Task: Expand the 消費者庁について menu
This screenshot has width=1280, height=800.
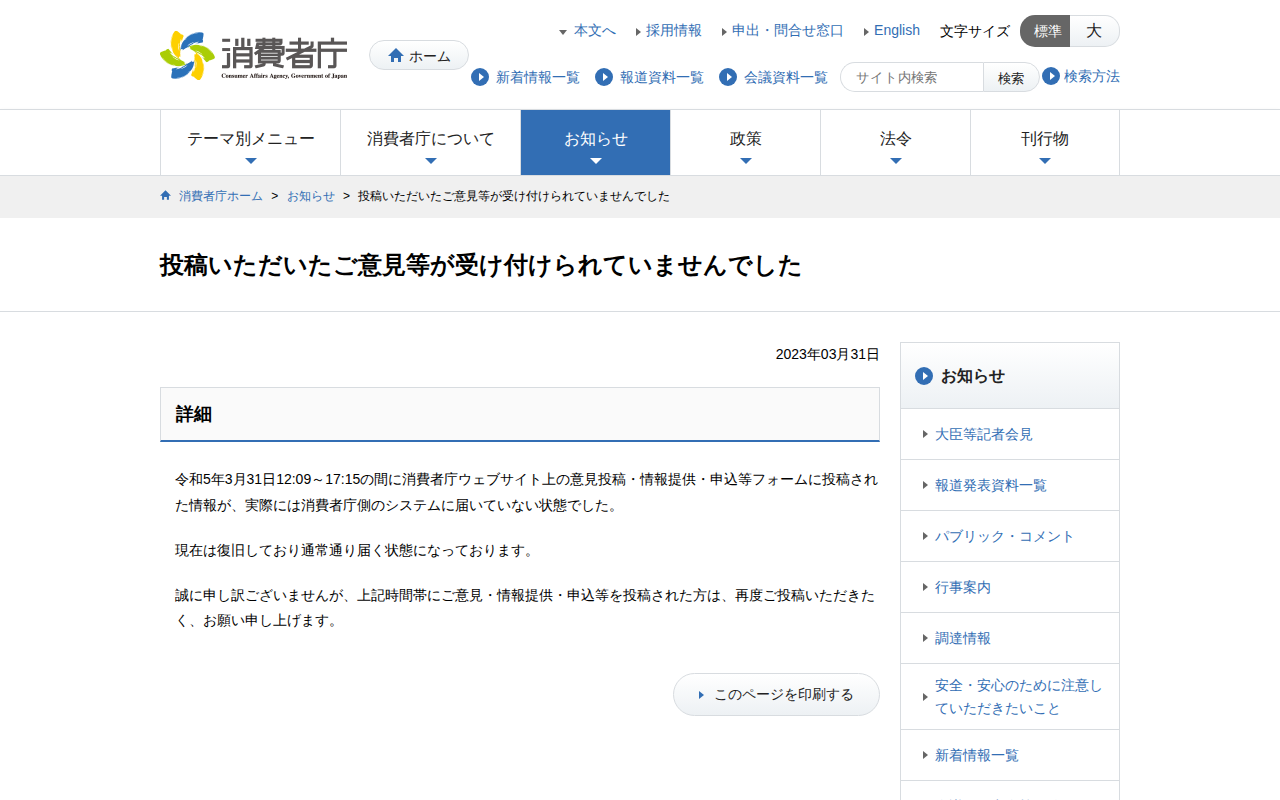Action: pos(431,143)
